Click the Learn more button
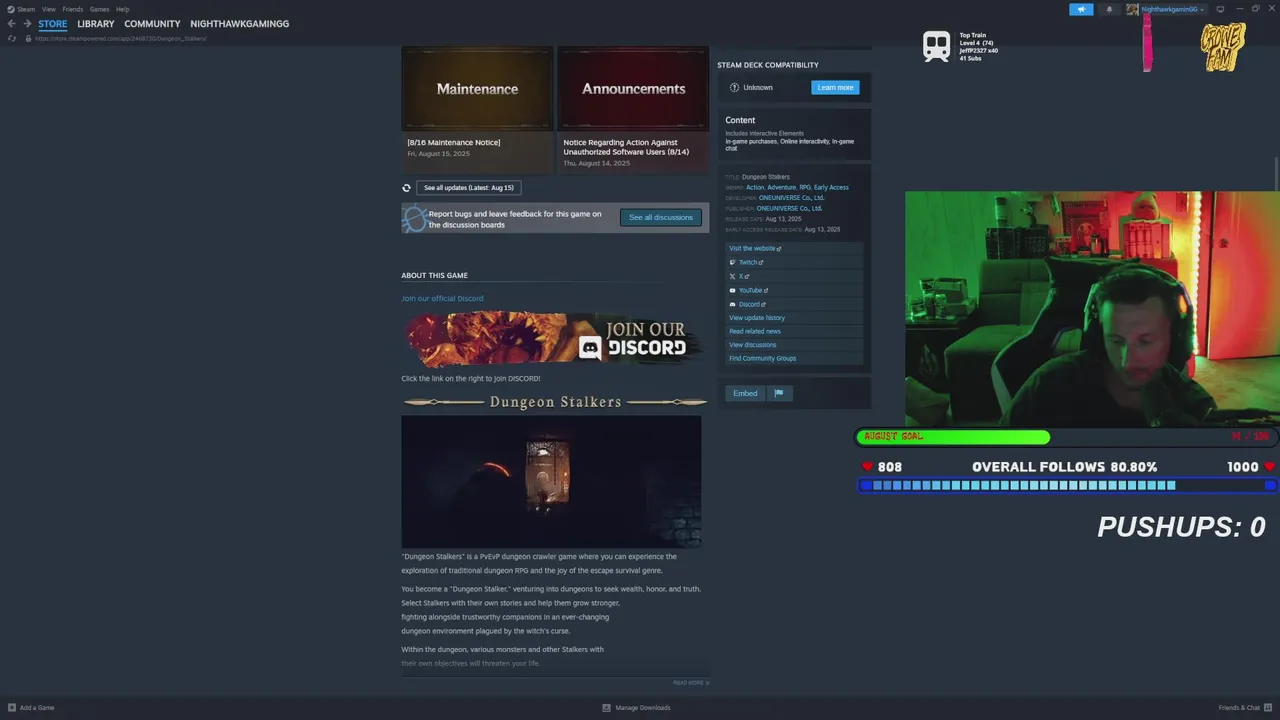The image size is (1280, 720). click(x=835, y=88)
